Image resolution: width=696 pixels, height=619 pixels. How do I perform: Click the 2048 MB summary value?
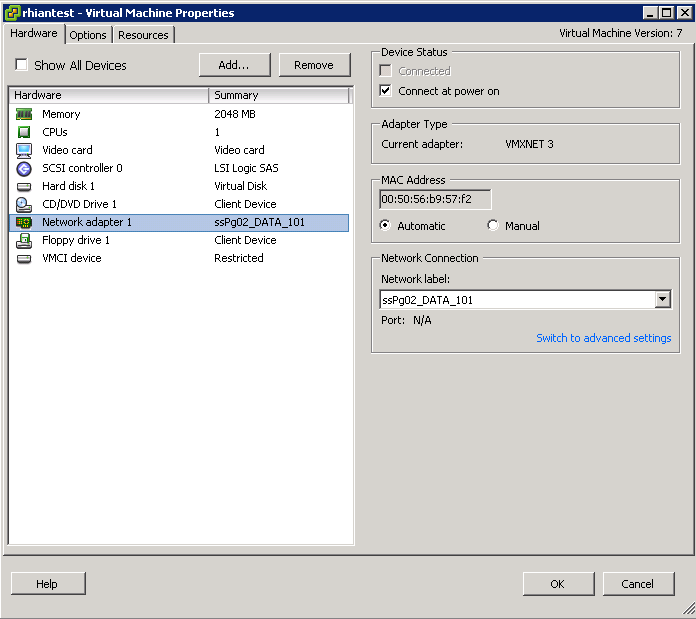pos(235,114)
